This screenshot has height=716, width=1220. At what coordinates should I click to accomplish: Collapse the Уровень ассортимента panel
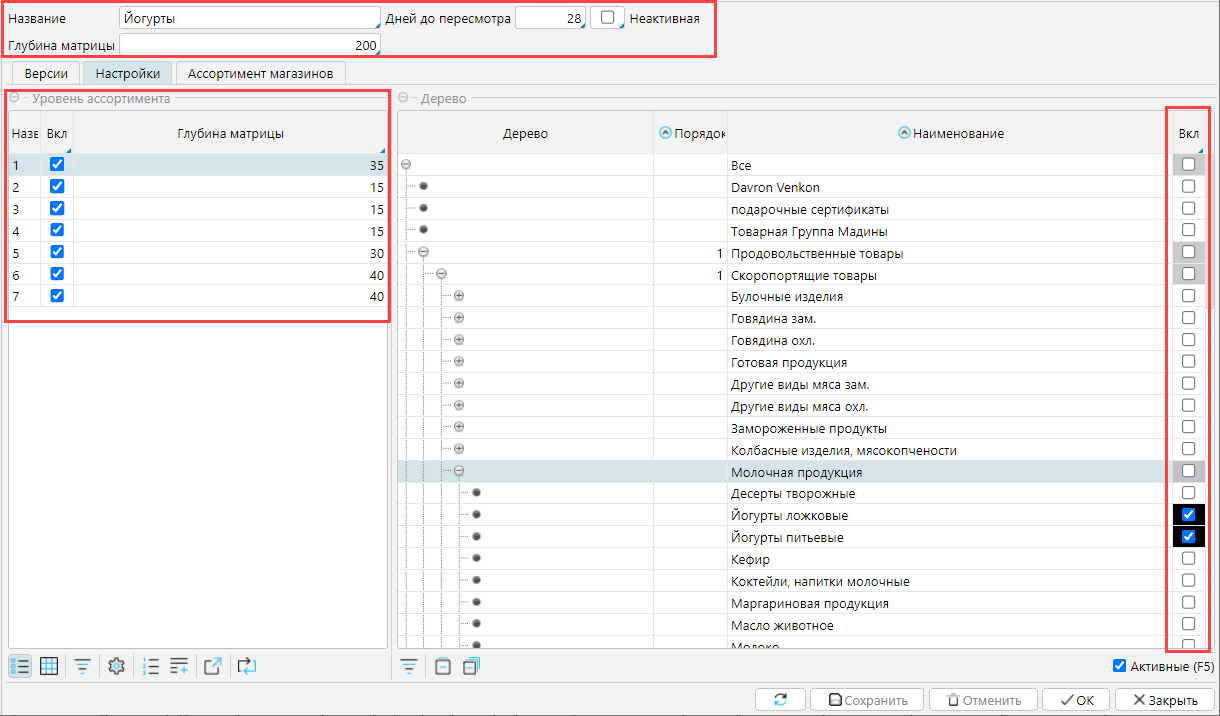[x=16, y=98]
